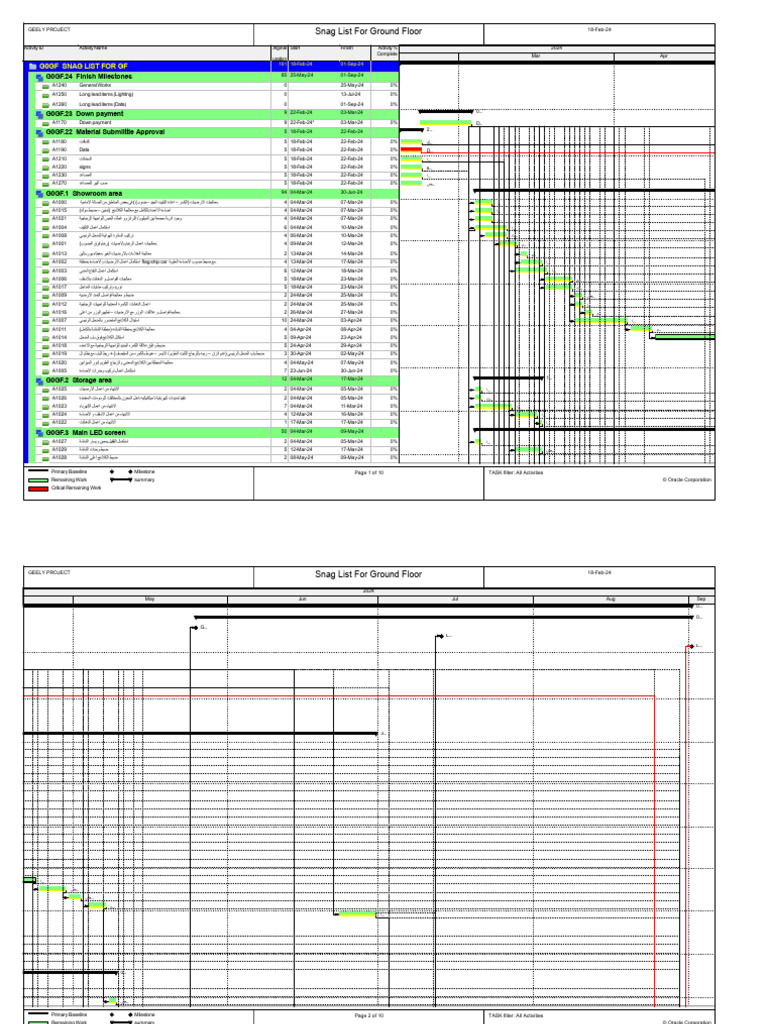The height and width of the screenshot is (1024, 768).
Task: Click the Mar month header in the timeline
Action: 536,57
